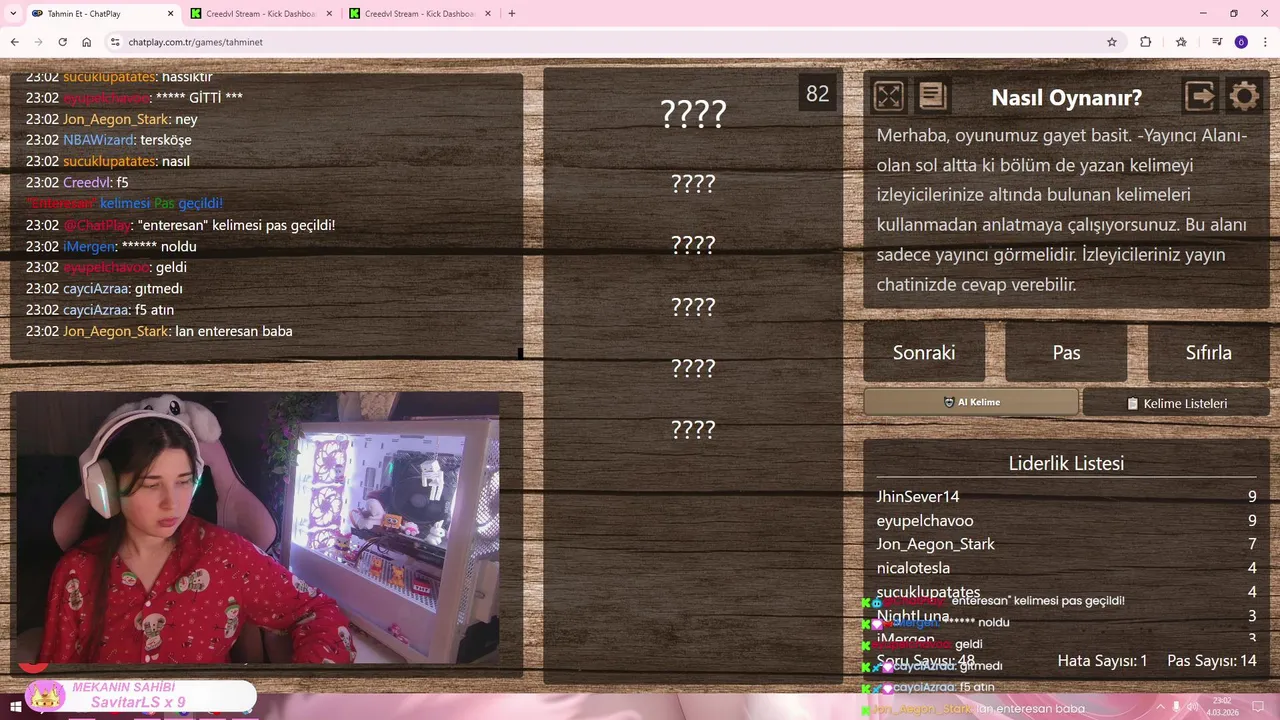Select the AI Kelime option

[x=971, y=402]
